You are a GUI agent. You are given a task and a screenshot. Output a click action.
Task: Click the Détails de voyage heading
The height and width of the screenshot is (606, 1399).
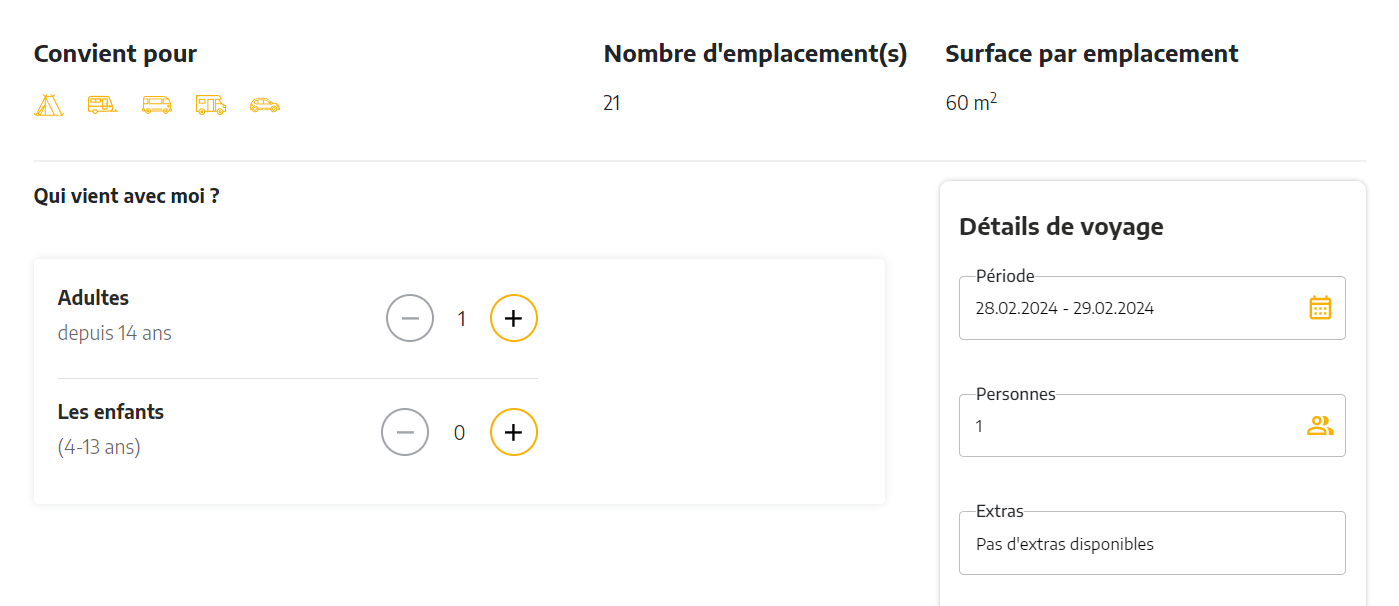coord(1061,227)
